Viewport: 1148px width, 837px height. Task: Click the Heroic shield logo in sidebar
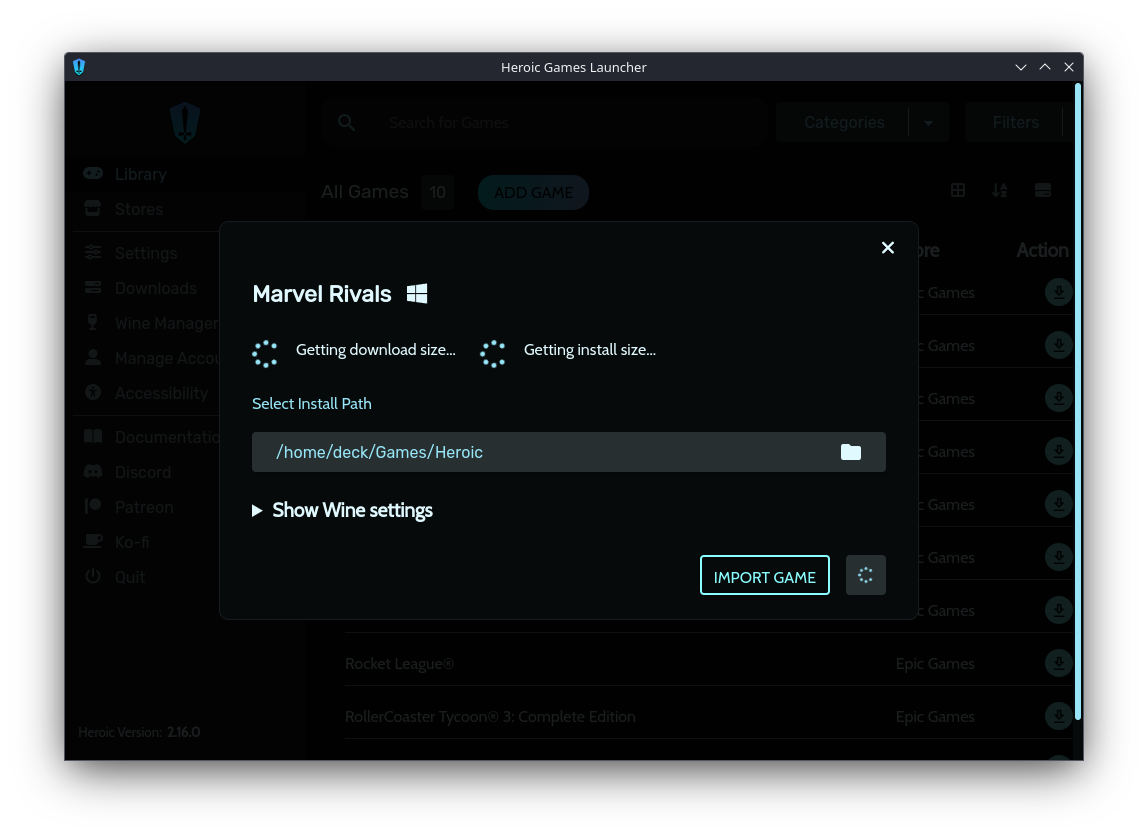(x=184, y=122)
